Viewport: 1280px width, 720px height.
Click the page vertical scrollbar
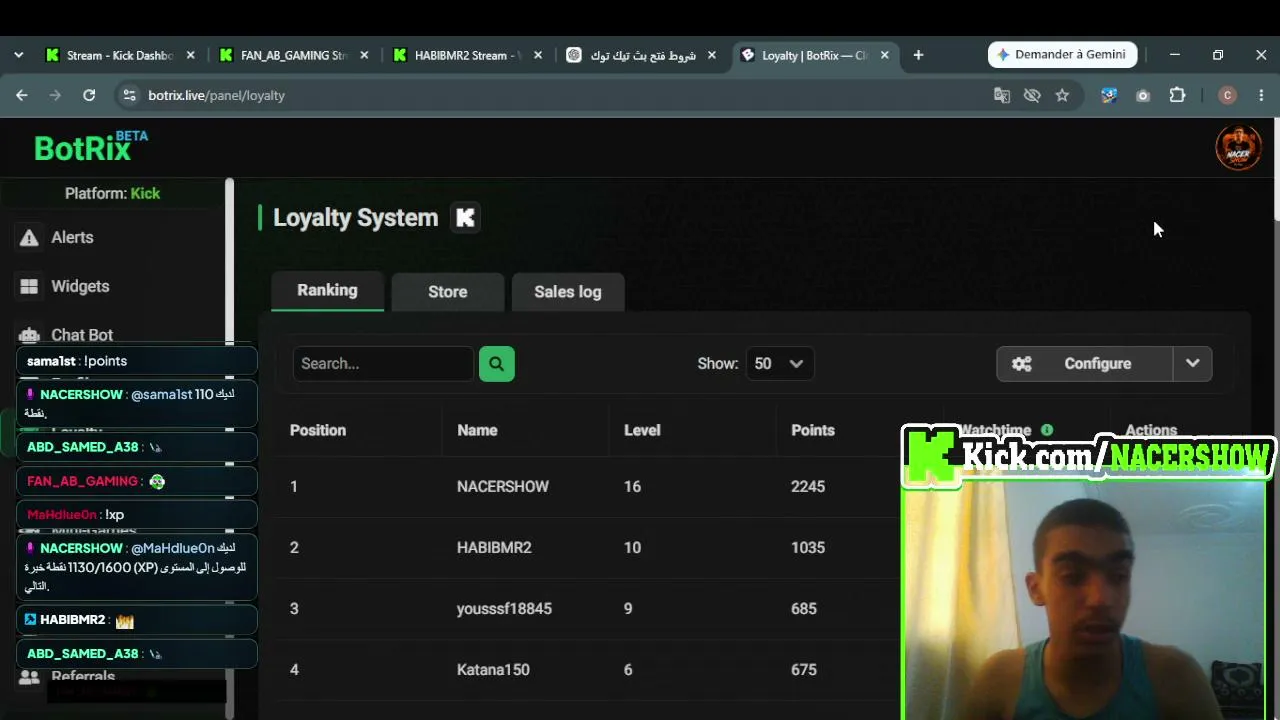point(1275,170)
